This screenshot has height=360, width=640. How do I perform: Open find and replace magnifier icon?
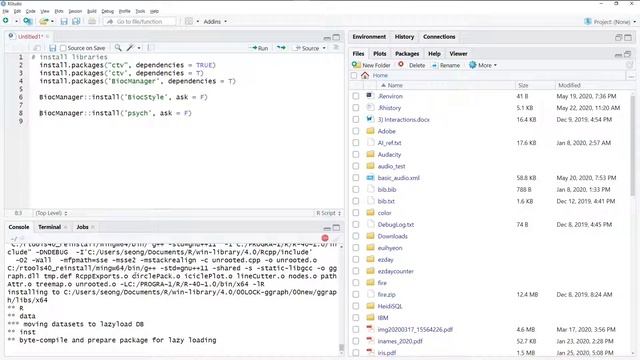coord(118,48)
